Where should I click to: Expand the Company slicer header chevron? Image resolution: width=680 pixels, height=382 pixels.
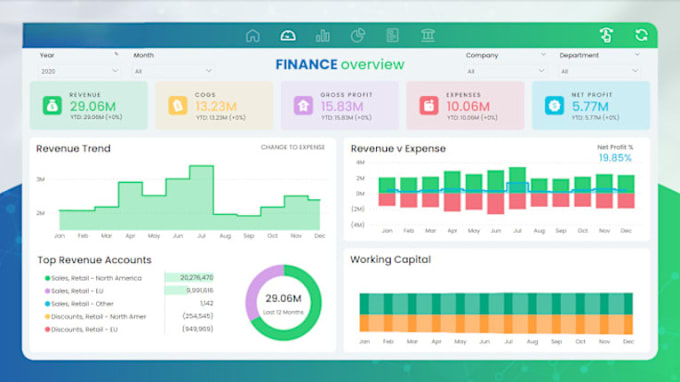tap(543, 55)
